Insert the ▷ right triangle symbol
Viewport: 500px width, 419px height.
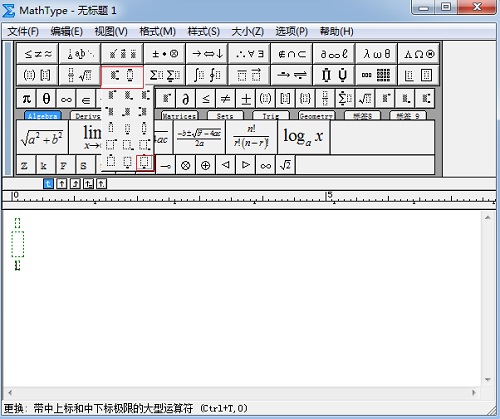tap(246, 165)
